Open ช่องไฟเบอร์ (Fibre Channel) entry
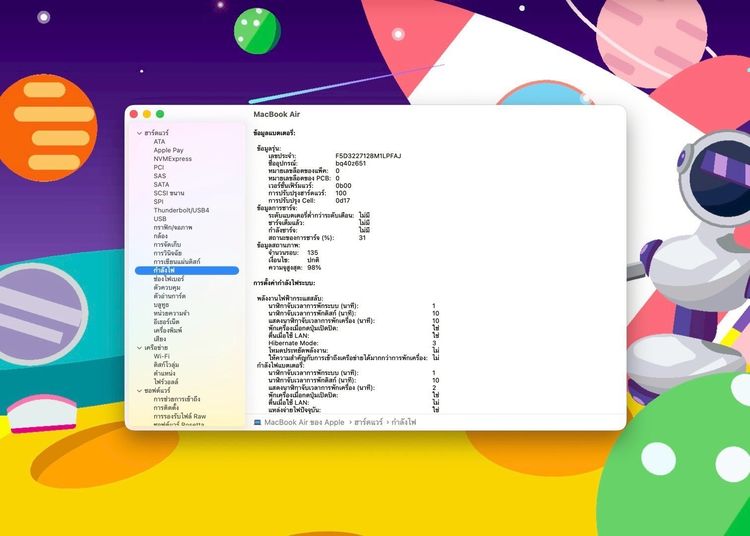Image resolution: width=750 pixels, height=536 pixels. pyautogui.click(x=168, y=279)
